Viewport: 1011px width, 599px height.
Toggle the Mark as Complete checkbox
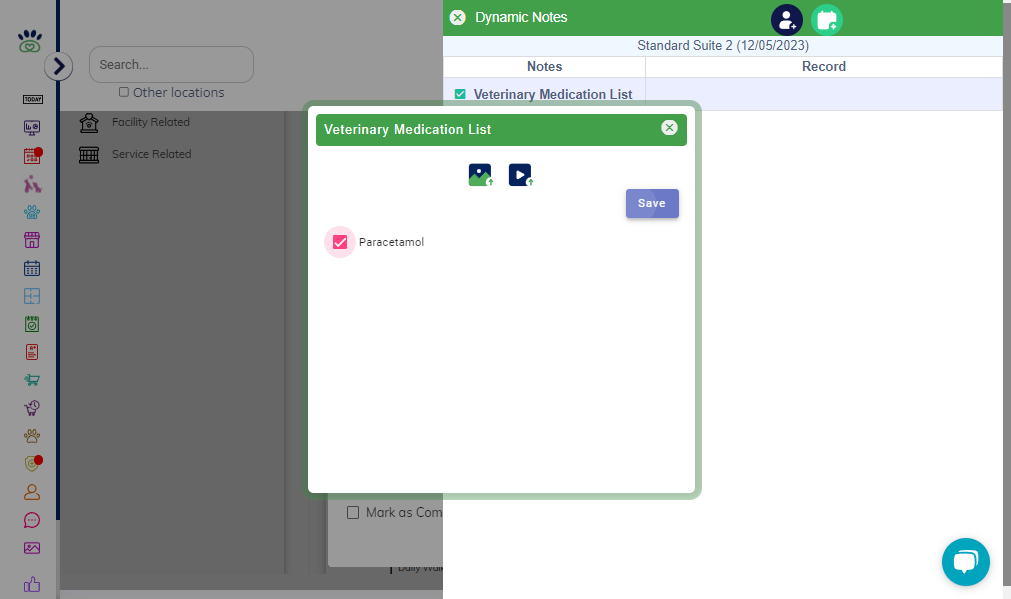pyautogui.click(x=353, y=513)
